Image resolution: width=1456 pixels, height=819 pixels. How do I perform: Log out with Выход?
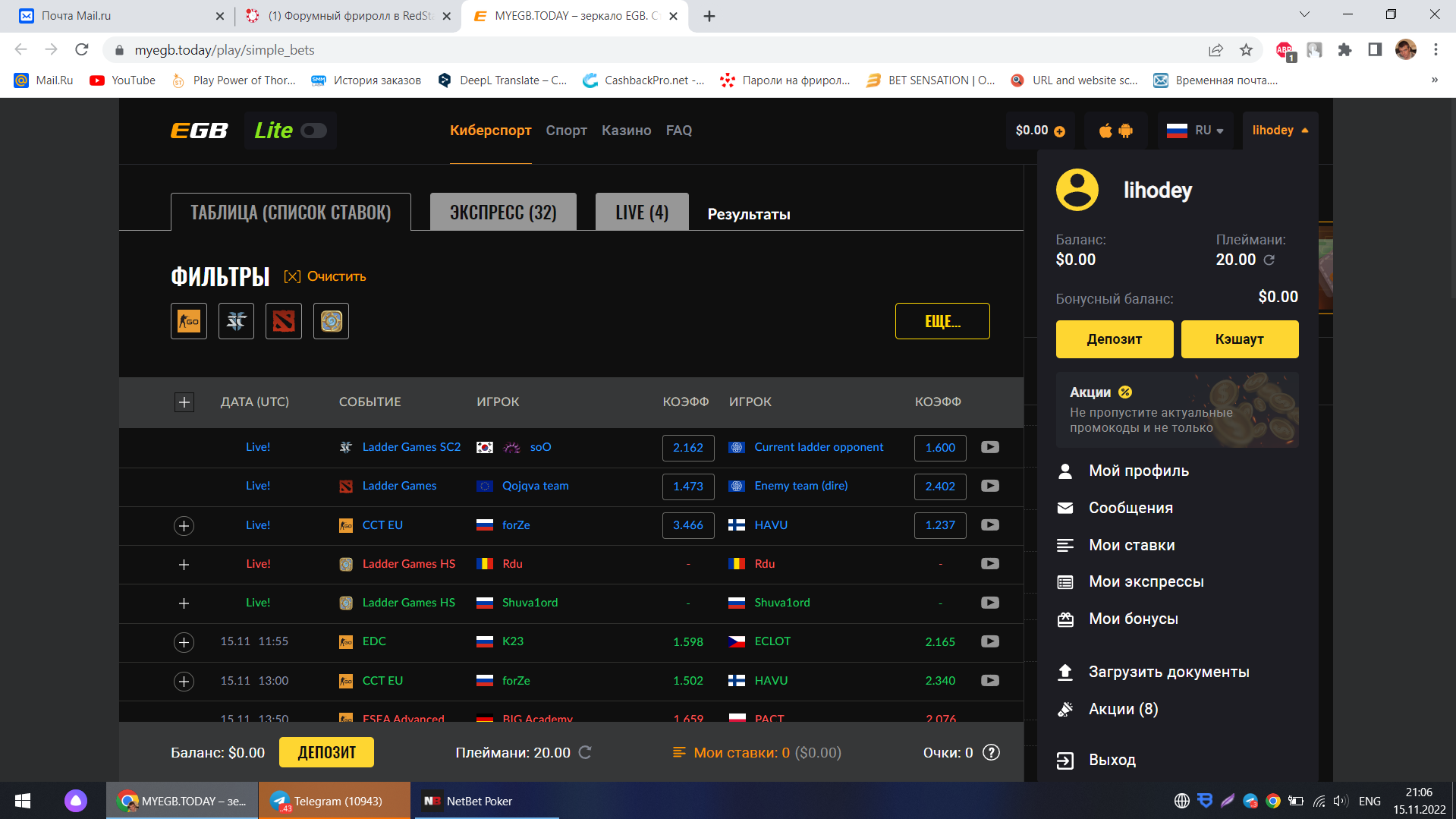(x=1112, y=760)
